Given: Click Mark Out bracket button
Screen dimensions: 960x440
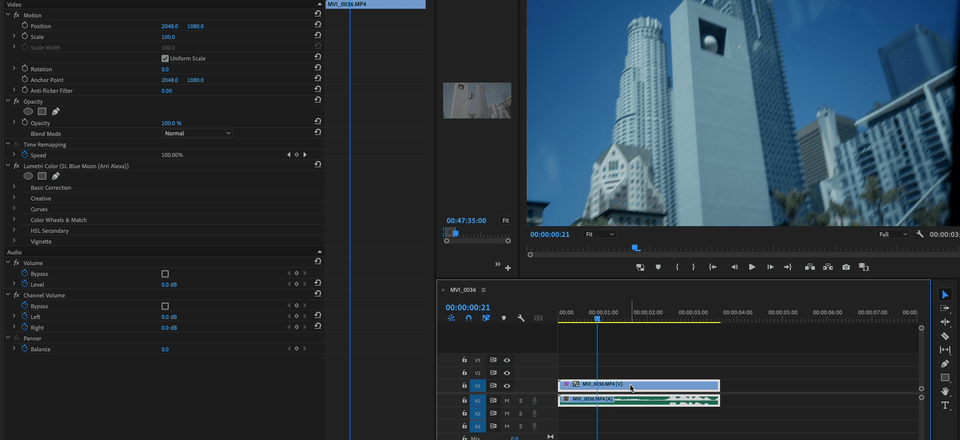Looking at the screenshot, I should tap(694, 267).
